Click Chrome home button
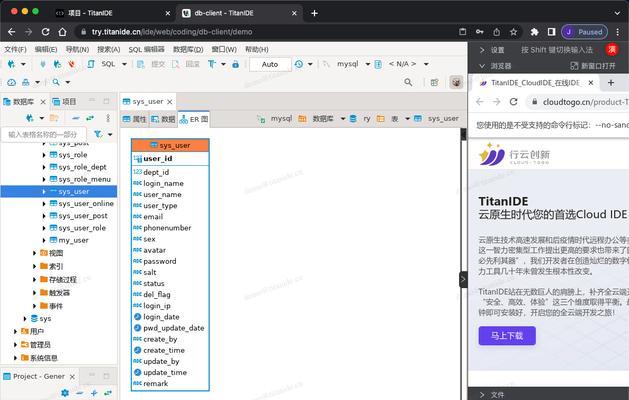This screenshot has width=629, height=400. click(63, 32)
